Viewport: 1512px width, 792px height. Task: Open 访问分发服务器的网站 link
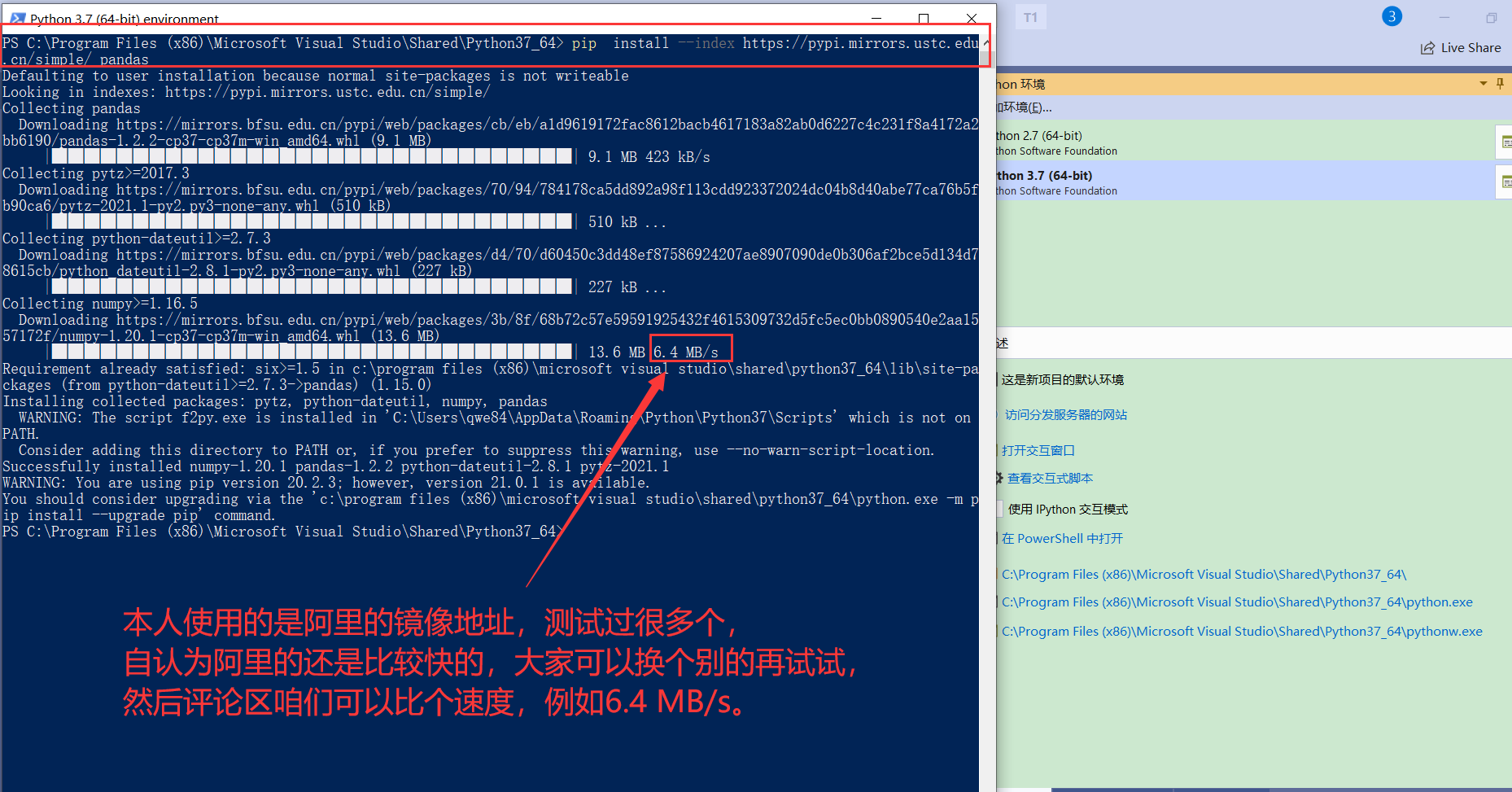pos(1065,415)
